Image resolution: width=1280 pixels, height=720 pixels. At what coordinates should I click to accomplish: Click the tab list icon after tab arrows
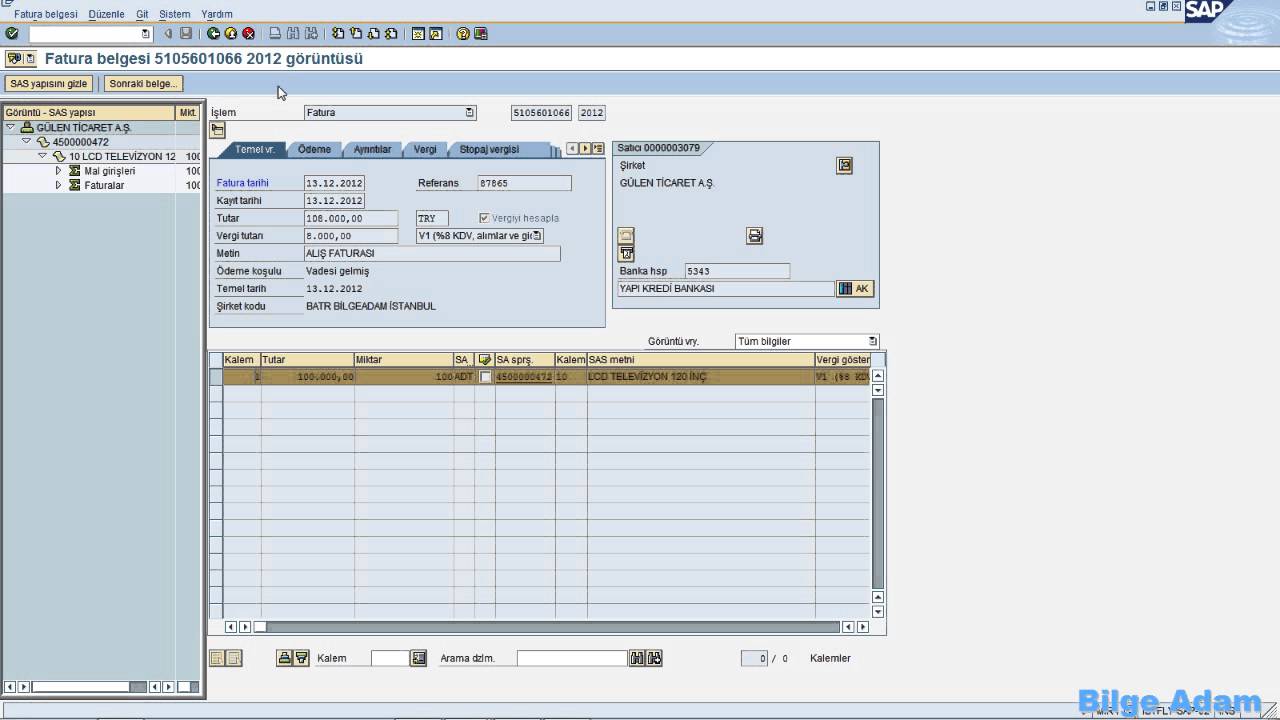[x=598, y=149]
